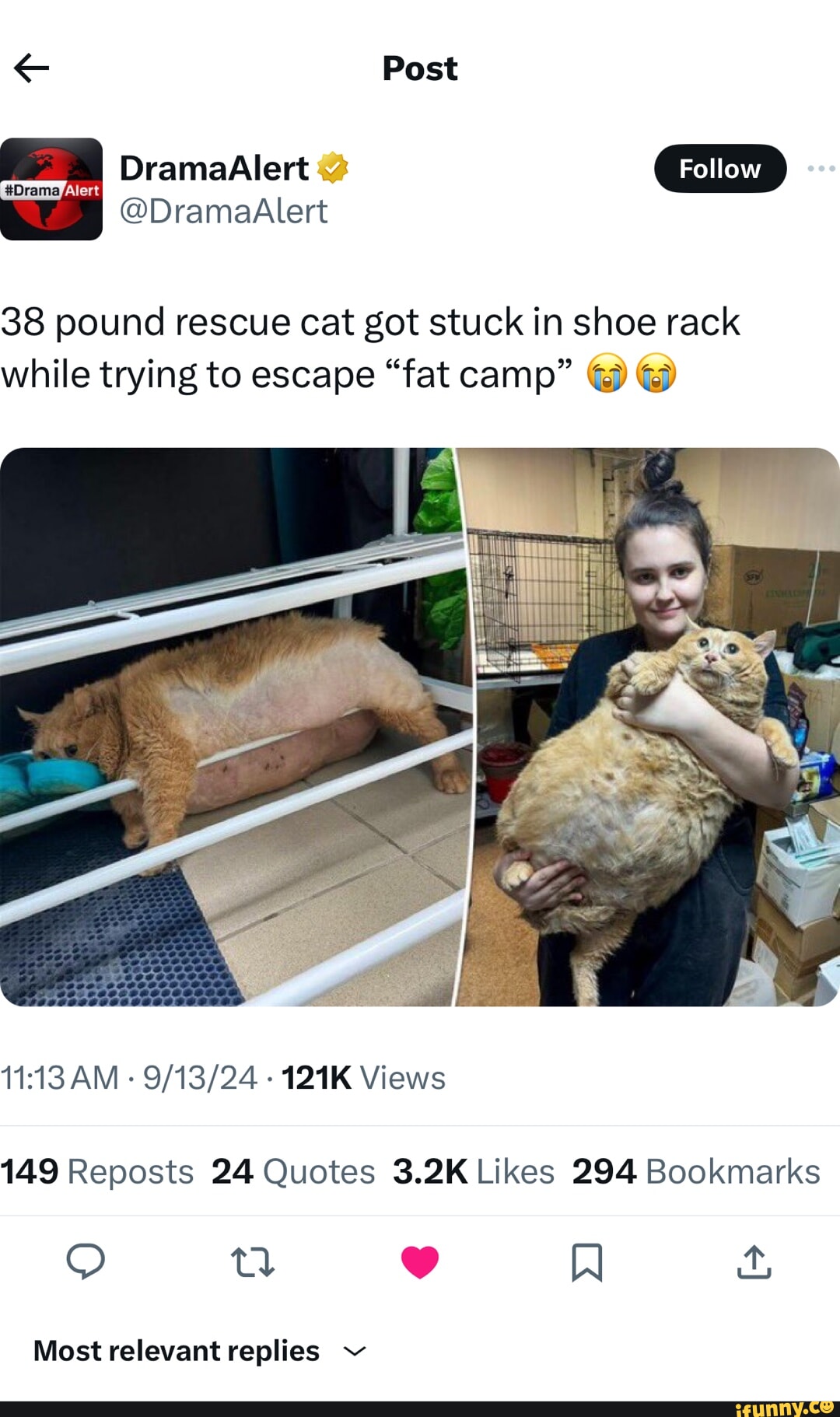Open the 24 Quotes list
The height and width of the screenshot is (1417, 840).
pos(293,1171)
